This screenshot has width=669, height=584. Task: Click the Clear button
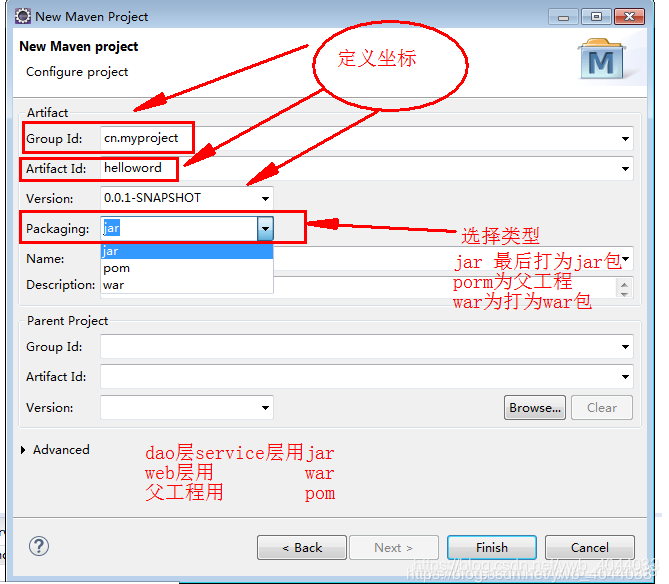[602, 408]
